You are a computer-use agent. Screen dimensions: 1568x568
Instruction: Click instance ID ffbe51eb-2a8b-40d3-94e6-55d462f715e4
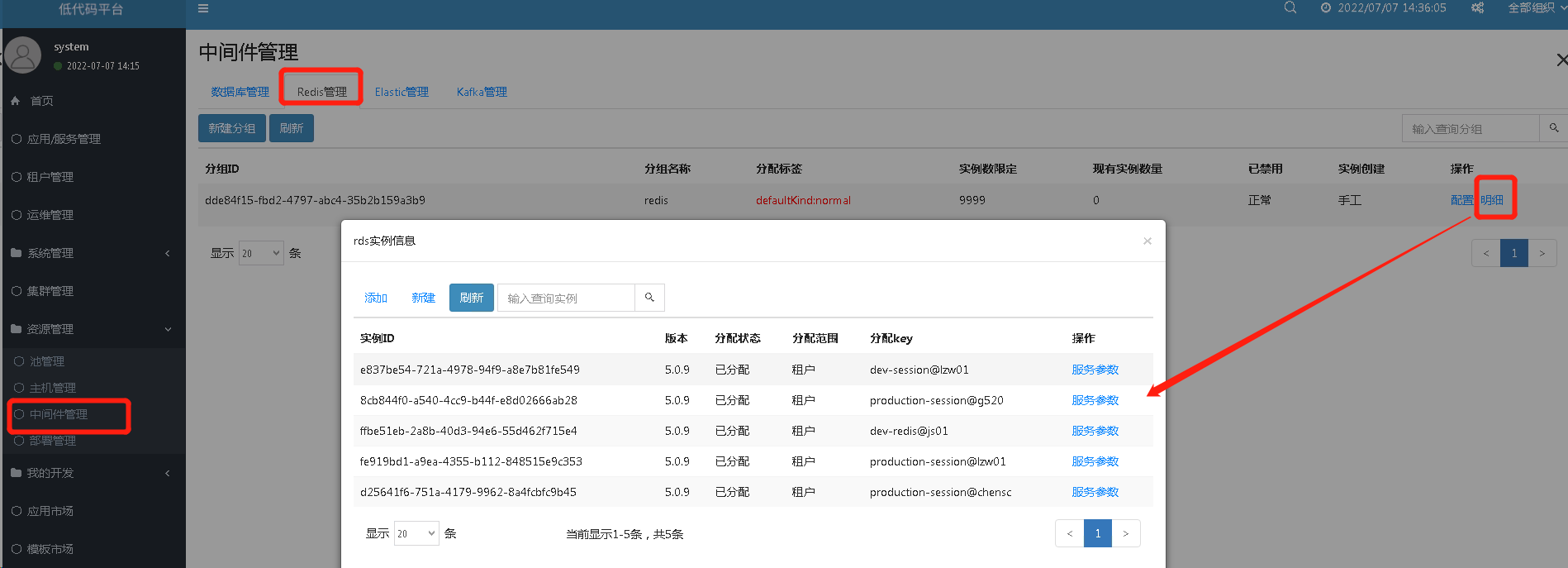click(x=468, y=431)
